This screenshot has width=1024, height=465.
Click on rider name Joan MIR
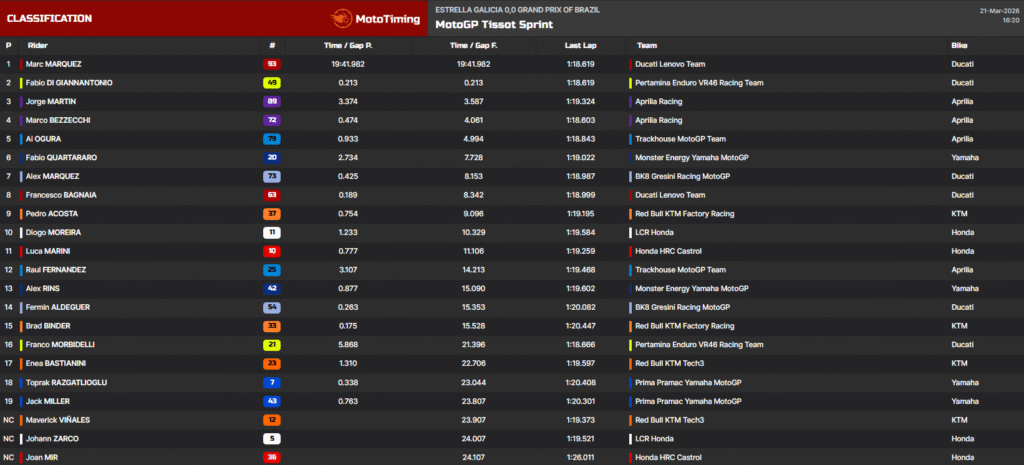[x=44, y=458]
